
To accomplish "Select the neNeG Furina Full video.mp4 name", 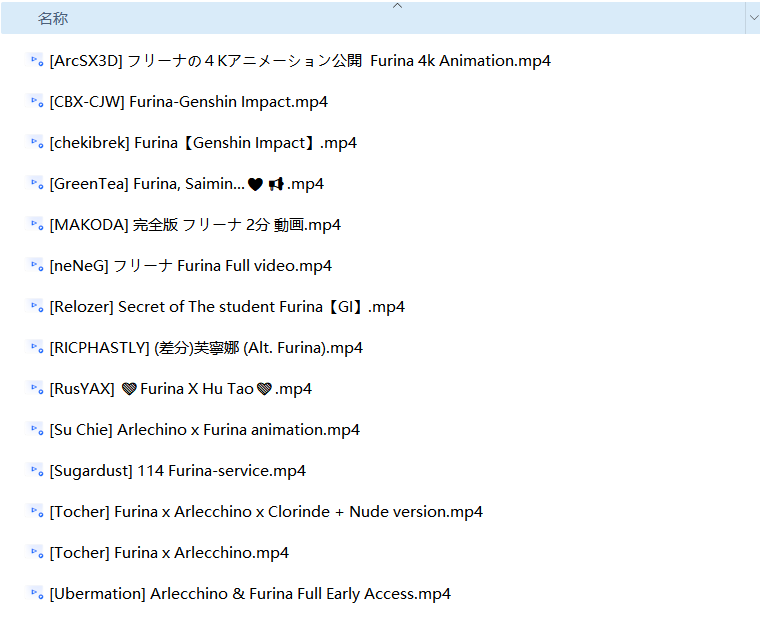I will (x=190, y=266).
